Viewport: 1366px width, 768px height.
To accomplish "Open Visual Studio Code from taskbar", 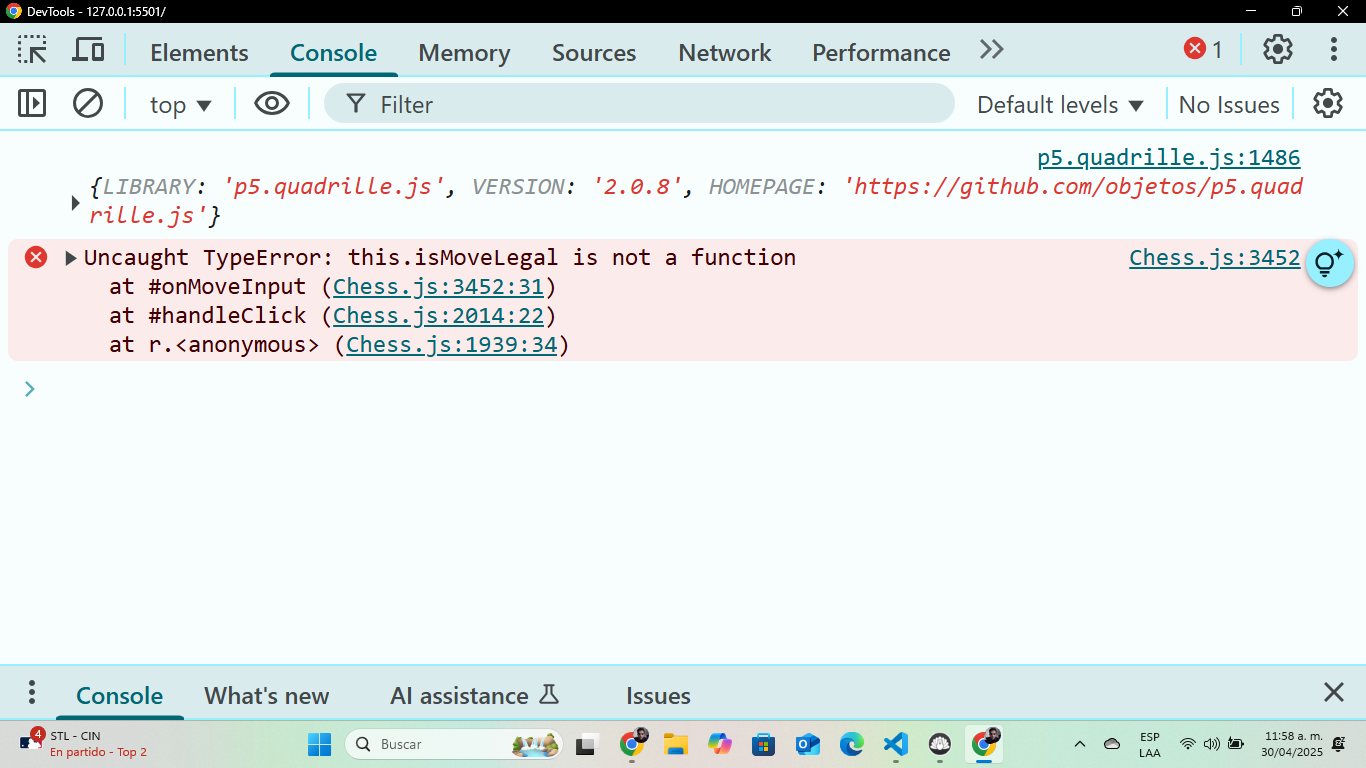I will click(x=895, y=744).
